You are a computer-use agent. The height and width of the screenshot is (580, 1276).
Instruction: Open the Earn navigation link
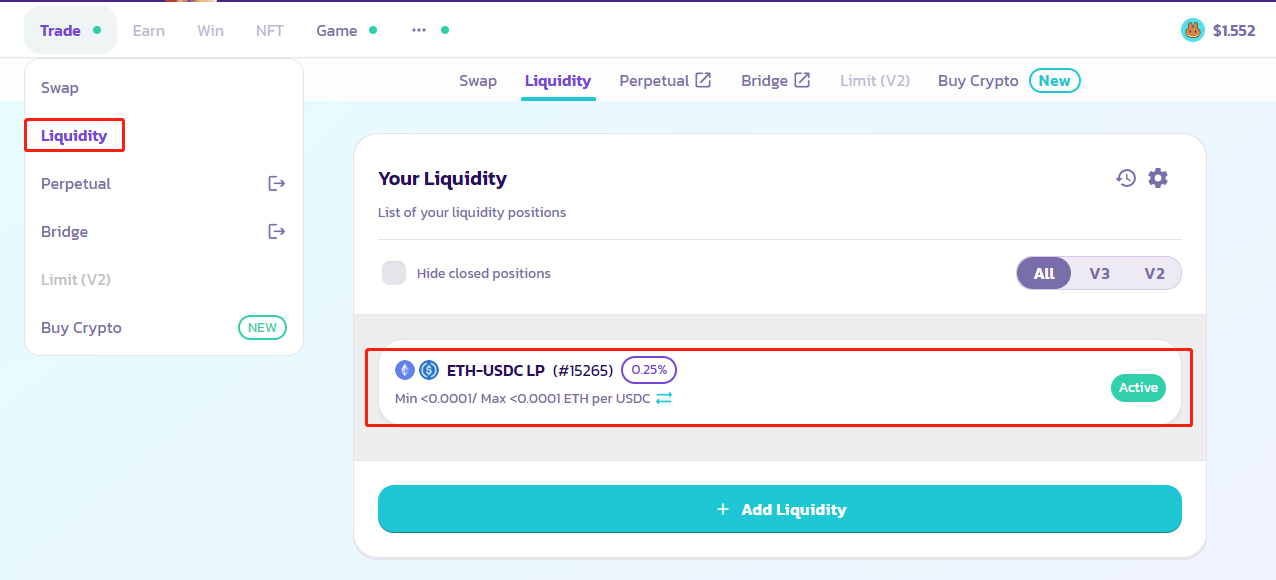point(149,30)
